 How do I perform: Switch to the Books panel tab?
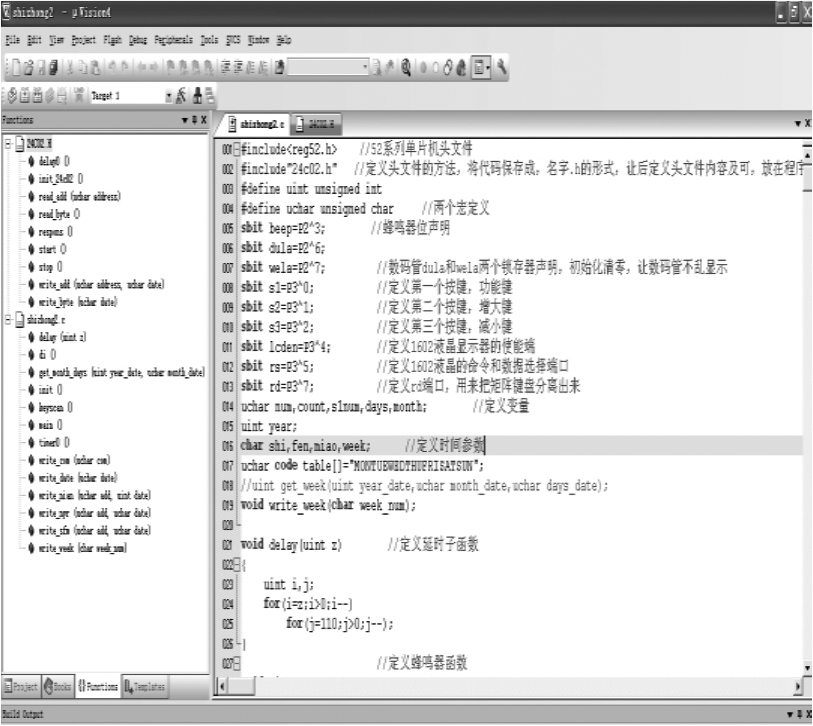pos(58,687)
